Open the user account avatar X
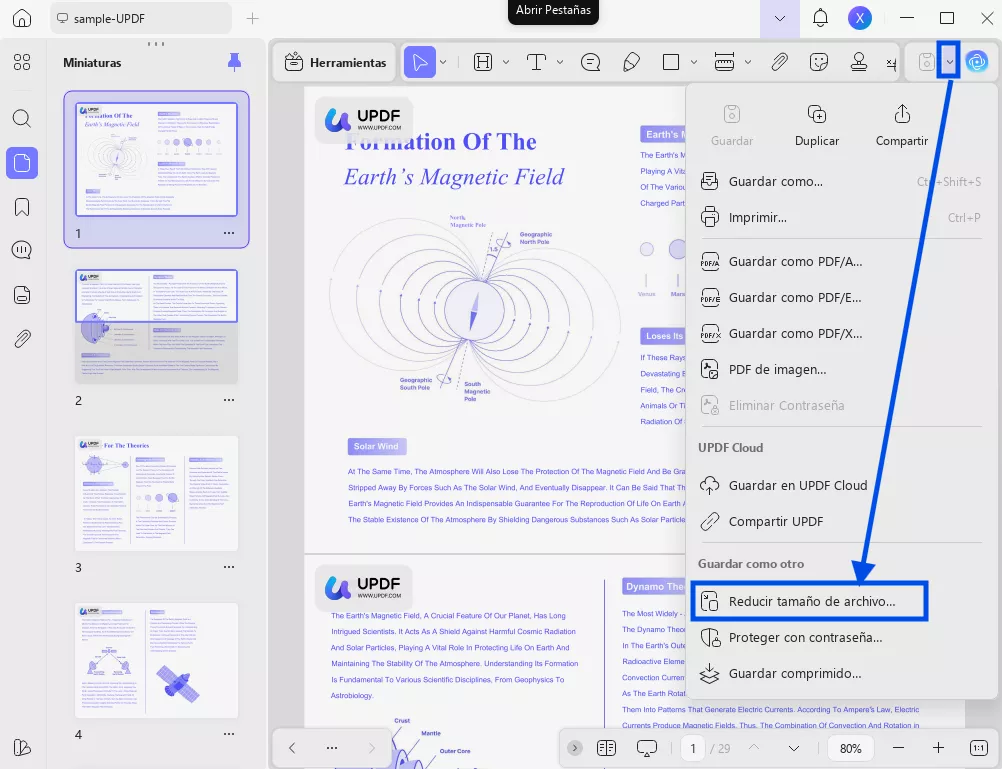The height and width of the screenshot is (769, 1002). (859, 19)
